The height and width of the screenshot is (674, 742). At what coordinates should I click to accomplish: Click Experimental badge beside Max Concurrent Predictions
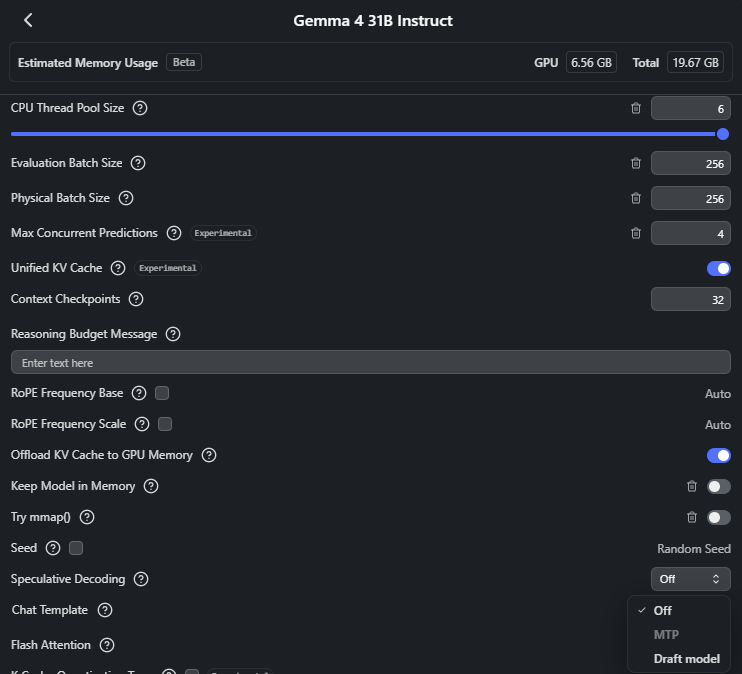click(223, 233)
